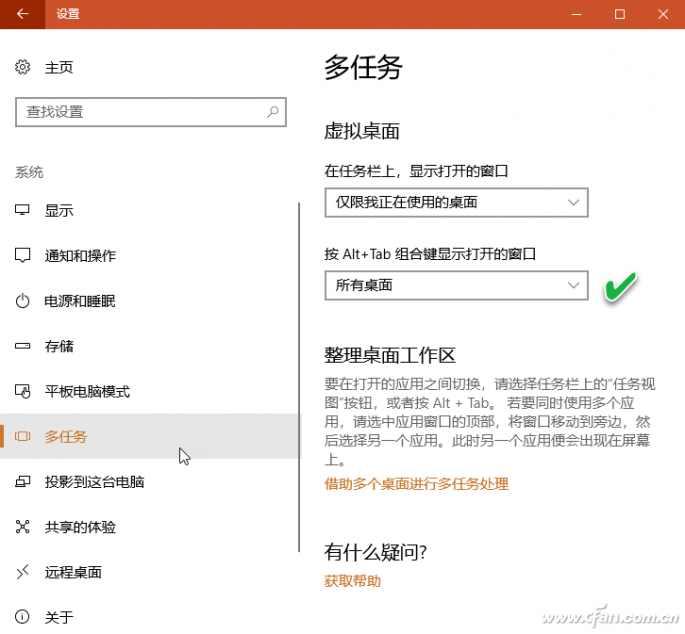Screen dimensions: 685x634
Task: Select 多任务 in the sidebar
Action: [x=149, y=436]
